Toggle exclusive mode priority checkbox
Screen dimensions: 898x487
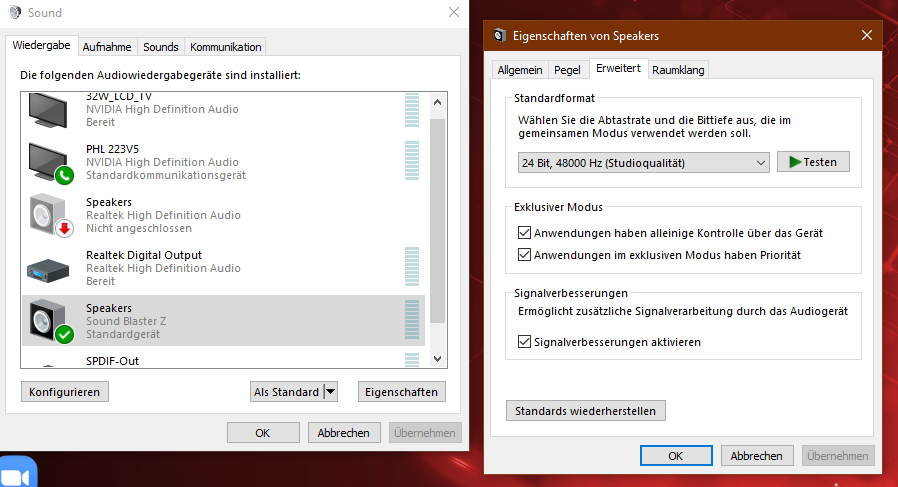(524, 254)
